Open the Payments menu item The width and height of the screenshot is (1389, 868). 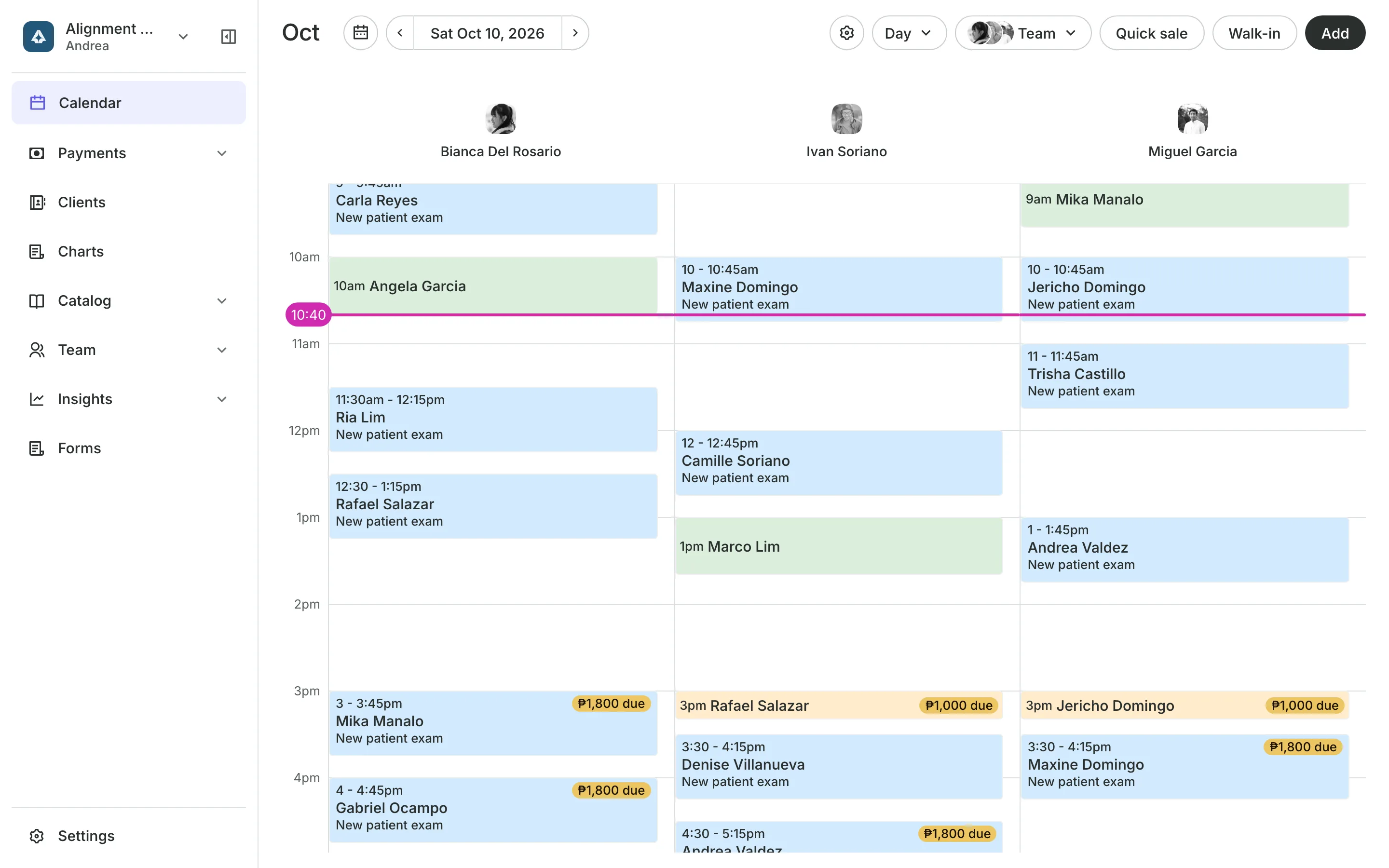(129, 153)
